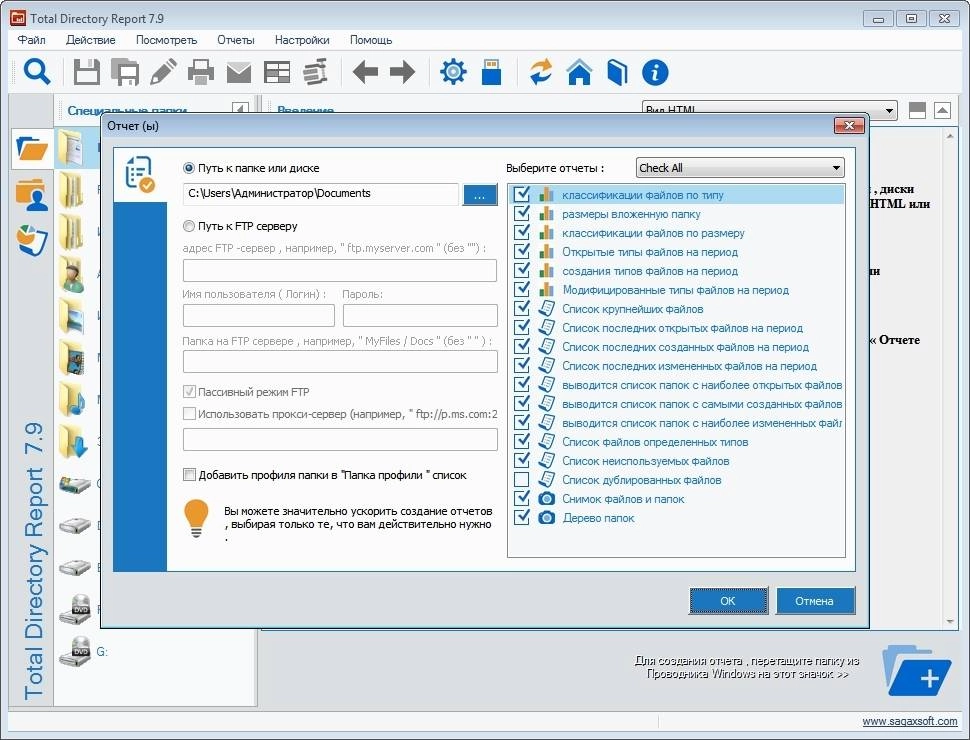Screen dimensions: 970x740
Task: Click the save floppy disk toolbar icon
Action: coord(87,72)
